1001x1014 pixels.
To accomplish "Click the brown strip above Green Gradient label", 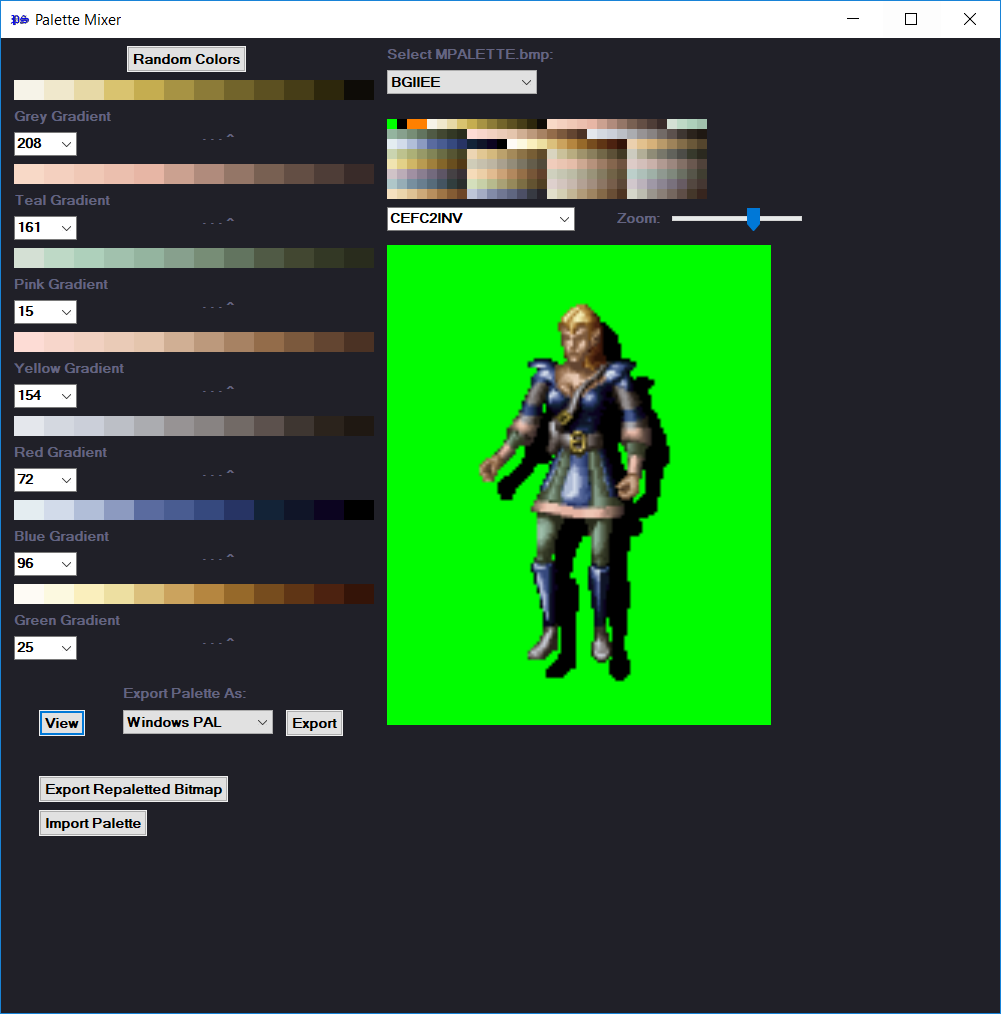I will [x=194, y=594].
